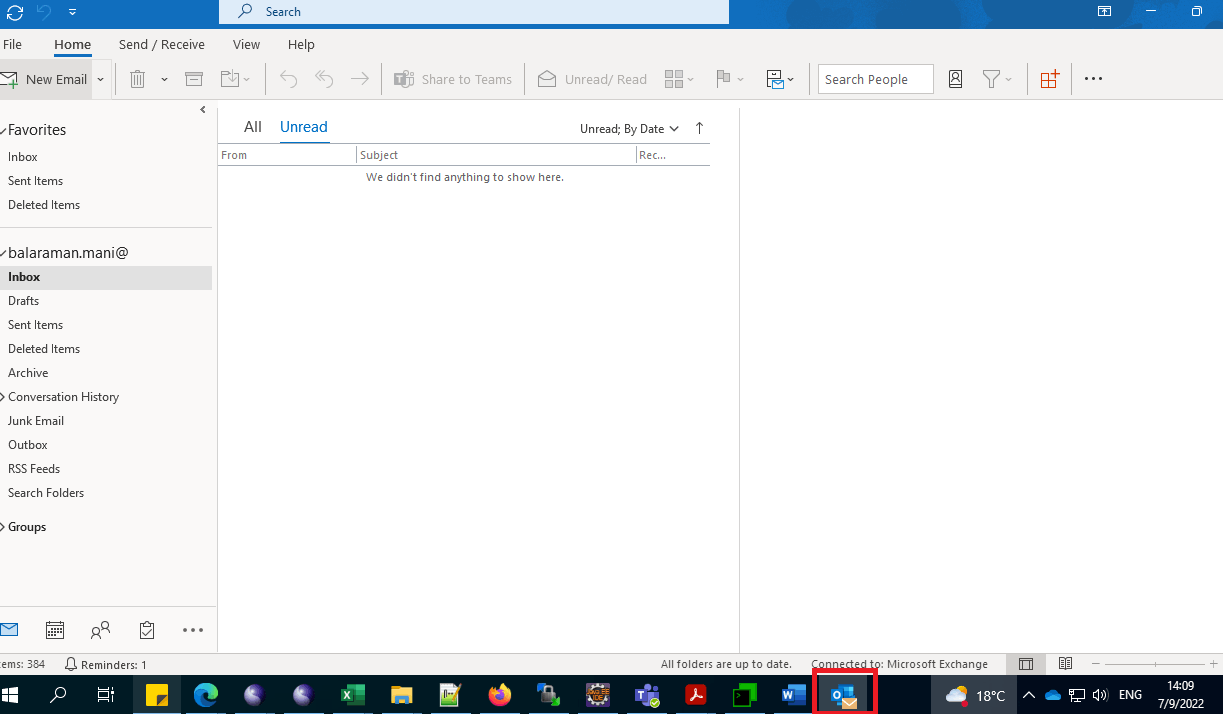The width and height of the screenshot is (1223, 714).
Task: Switch to the Calendar navigation icon
Action: coord(55,630)
